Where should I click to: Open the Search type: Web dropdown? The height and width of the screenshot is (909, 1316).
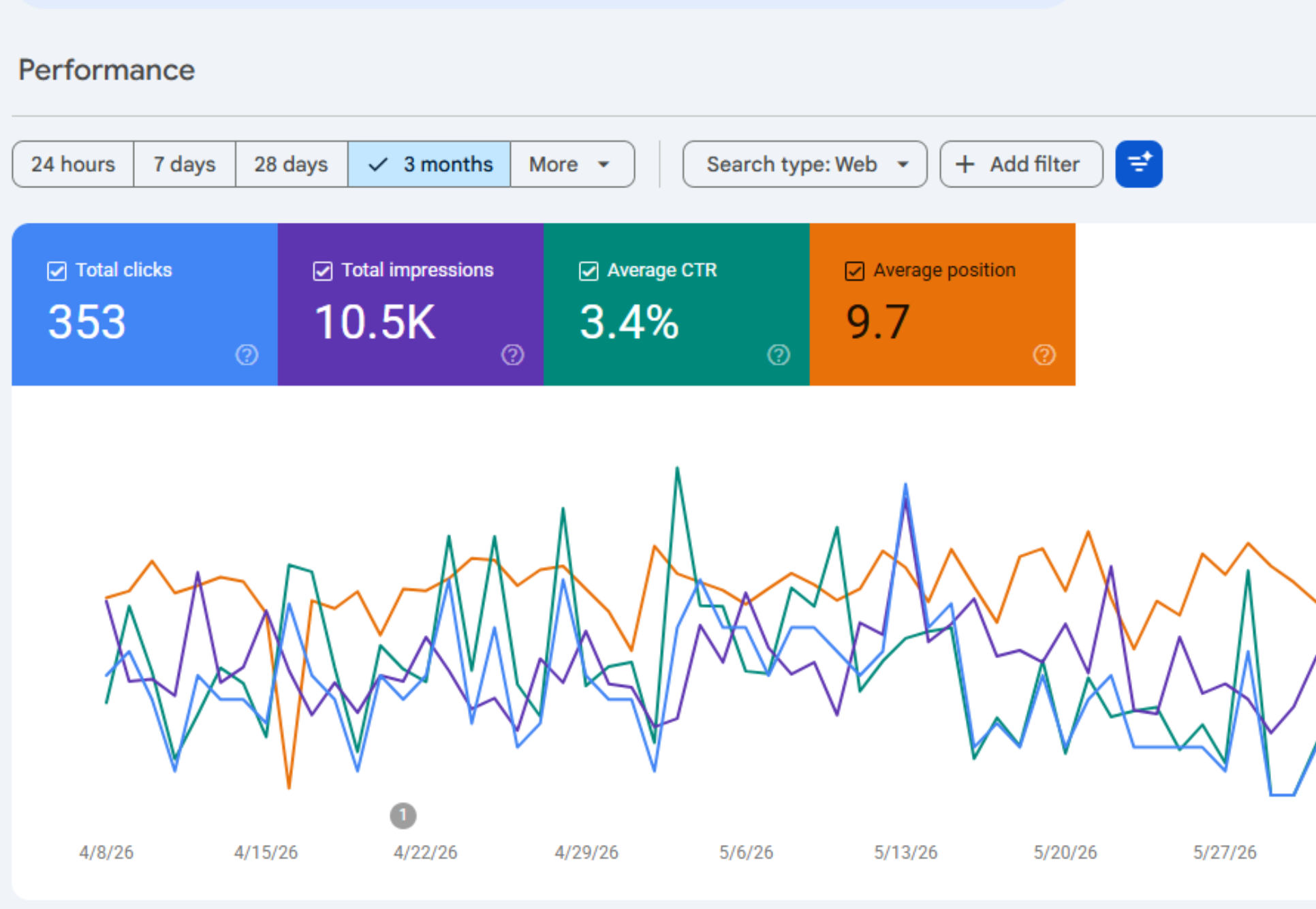(x=804, y=164)
